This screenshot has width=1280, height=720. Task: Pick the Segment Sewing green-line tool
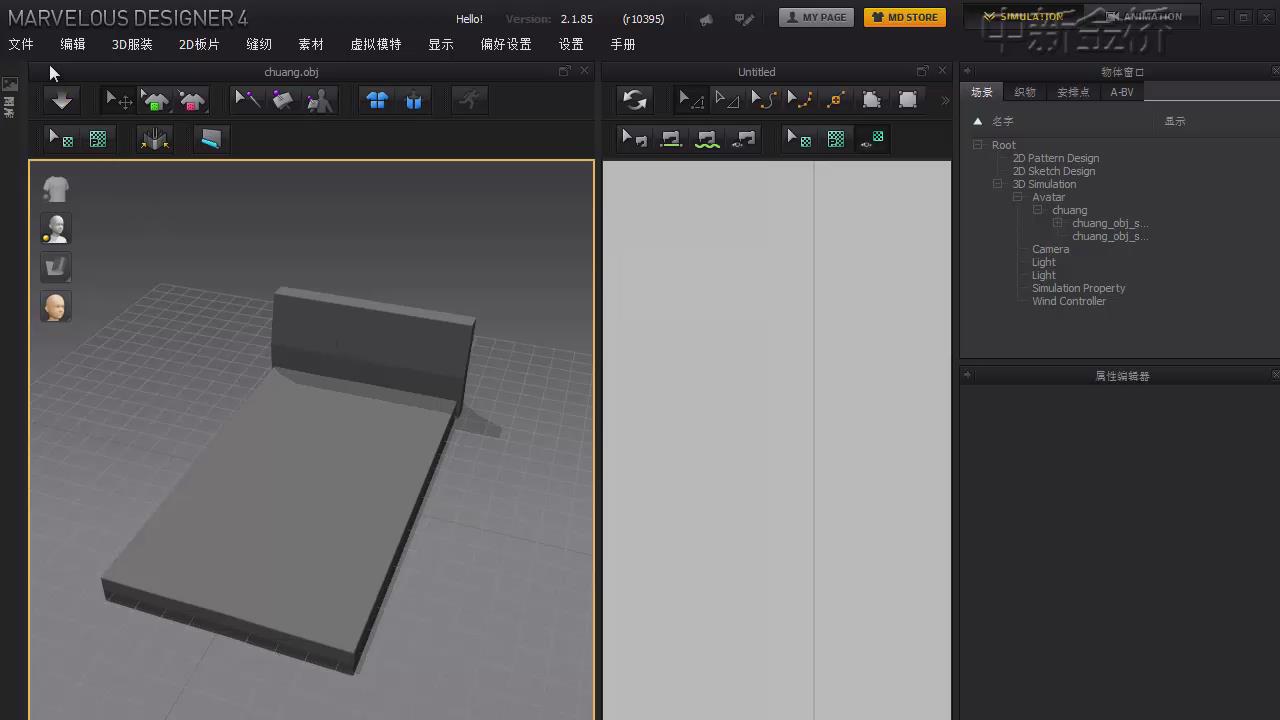tap(671, 139)
